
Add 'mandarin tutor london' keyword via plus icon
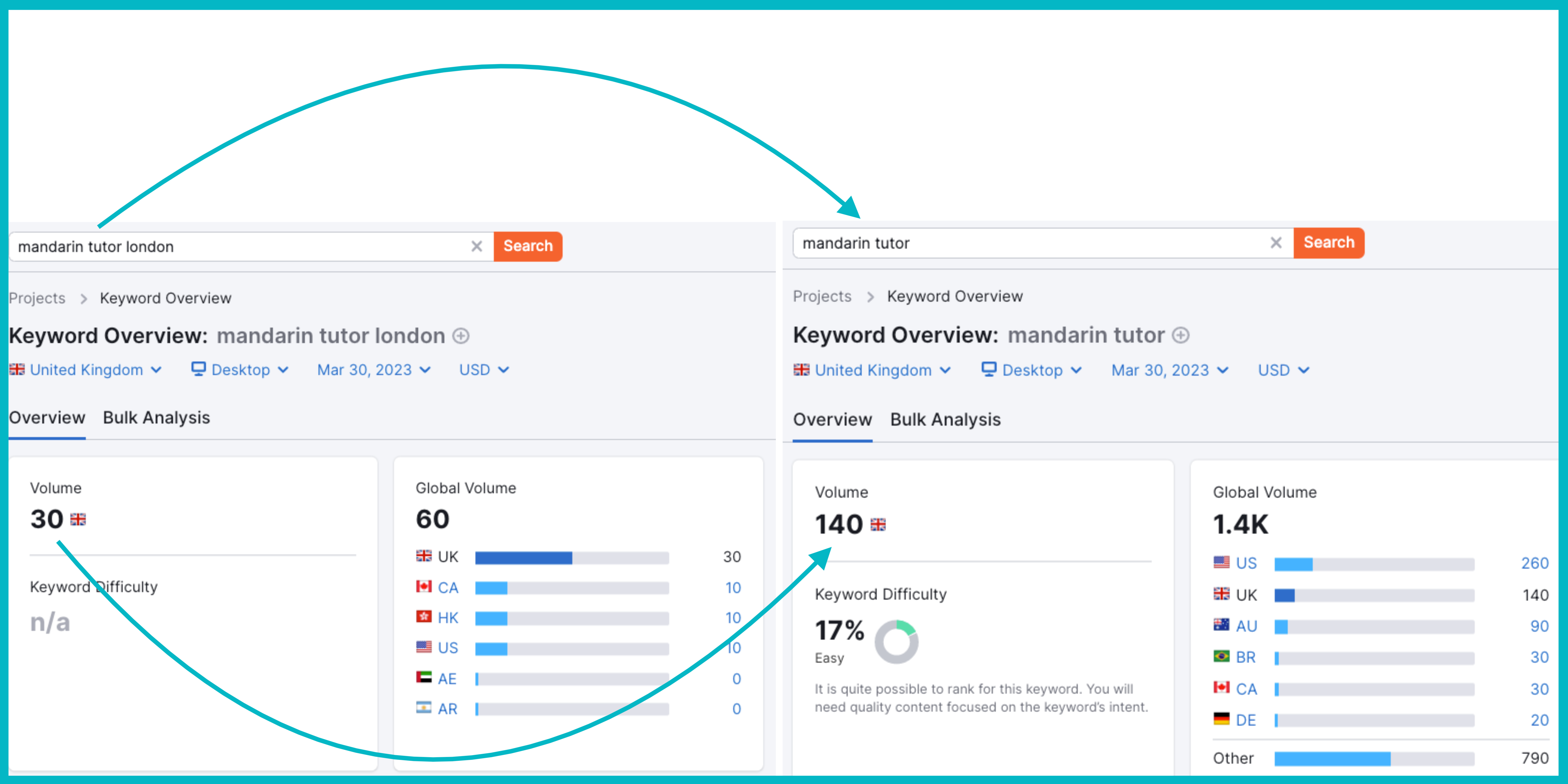461,336
